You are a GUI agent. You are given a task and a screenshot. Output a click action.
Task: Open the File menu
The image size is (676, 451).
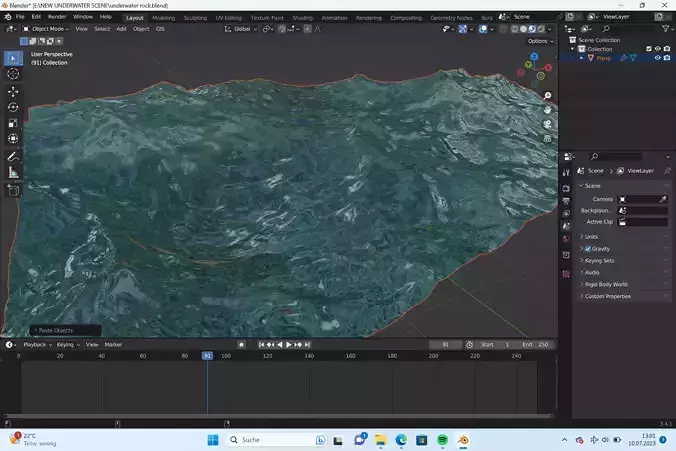20,17
